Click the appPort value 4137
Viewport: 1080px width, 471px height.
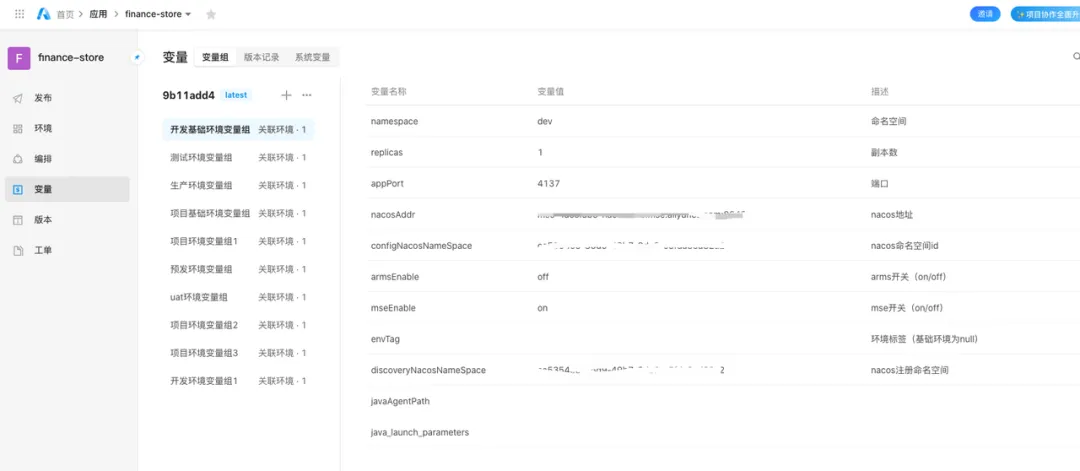(548, 183)
